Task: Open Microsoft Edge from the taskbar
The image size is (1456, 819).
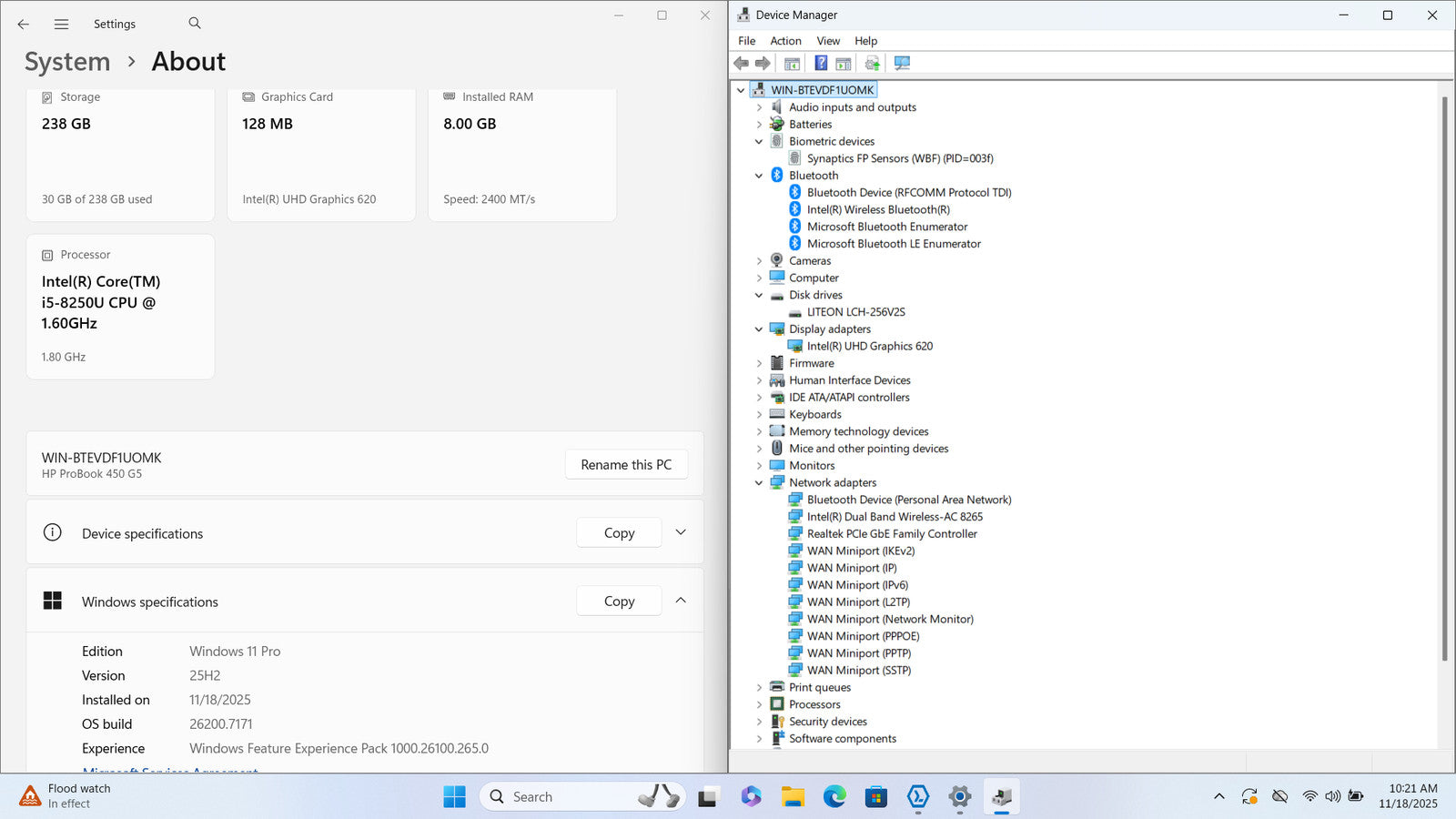Action: click(834, 797)
